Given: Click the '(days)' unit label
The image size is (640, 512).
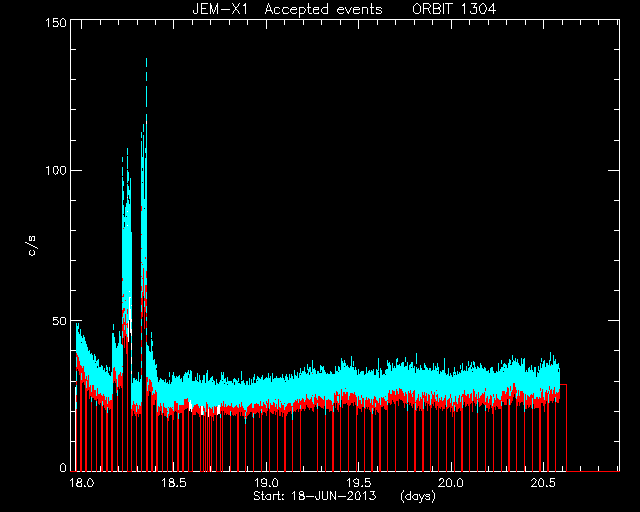Looking at the screenshot, I should click(418, 496).
